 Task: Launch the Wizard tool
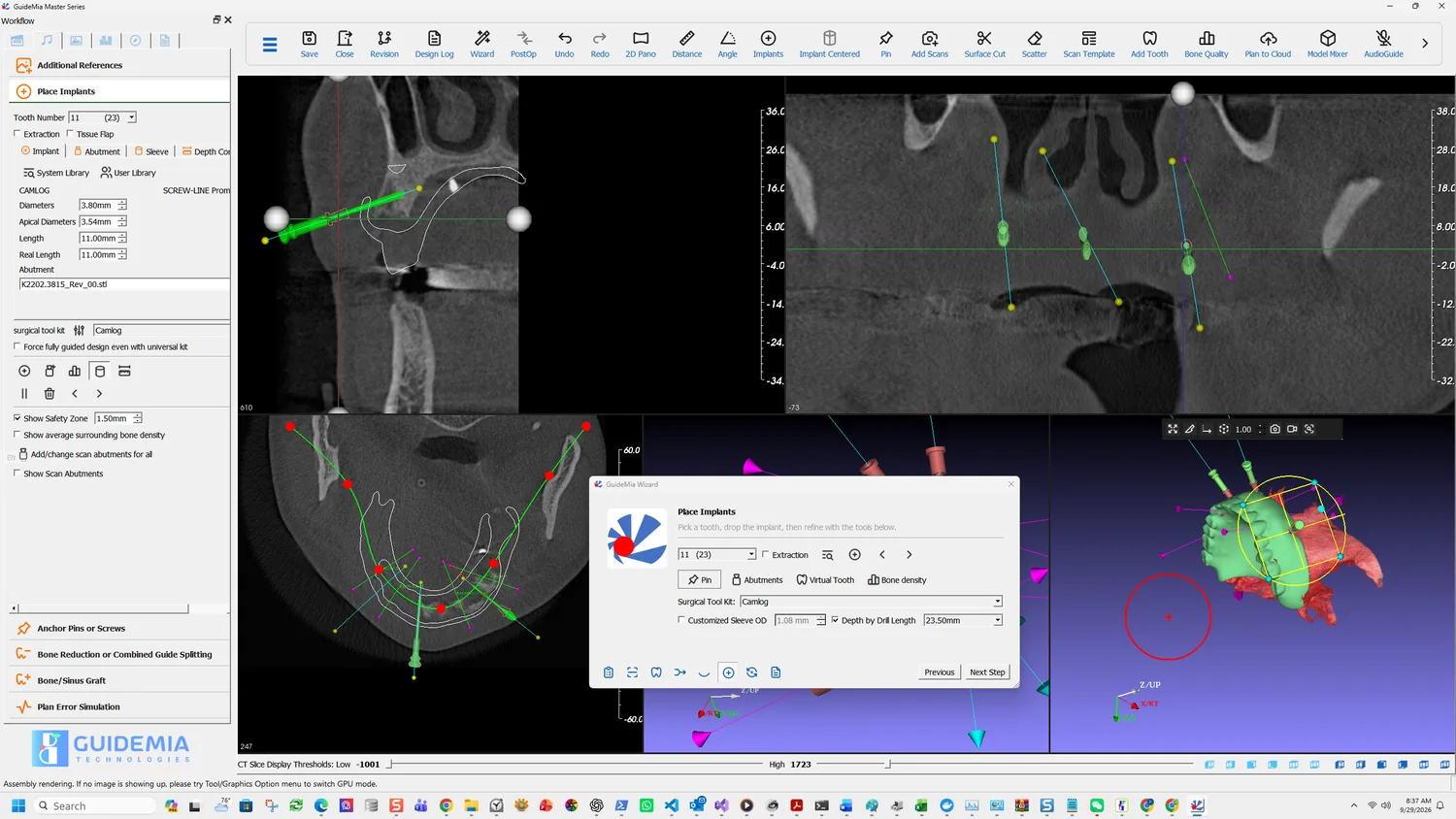click(x=482, y=44)
